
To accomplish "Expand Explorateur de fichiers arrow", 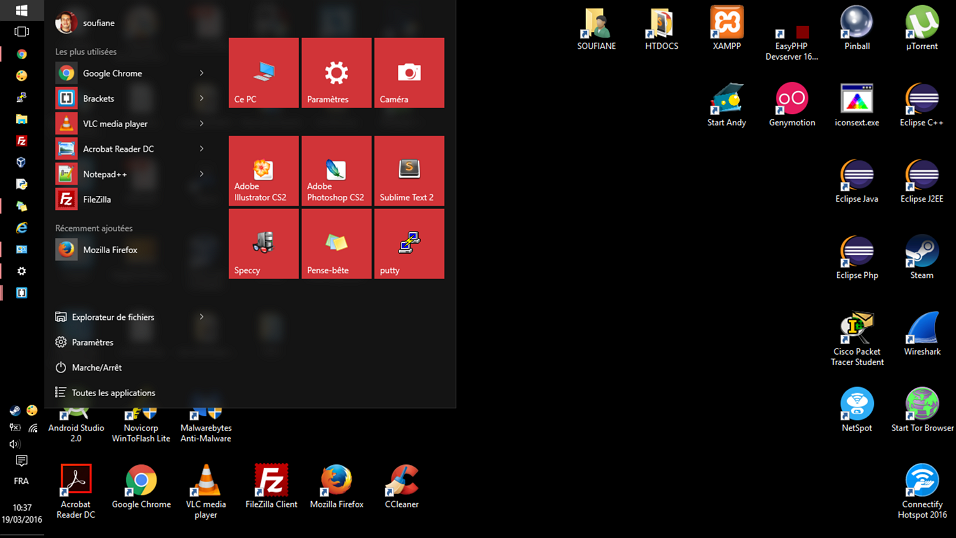I will (x=201, y=317).
